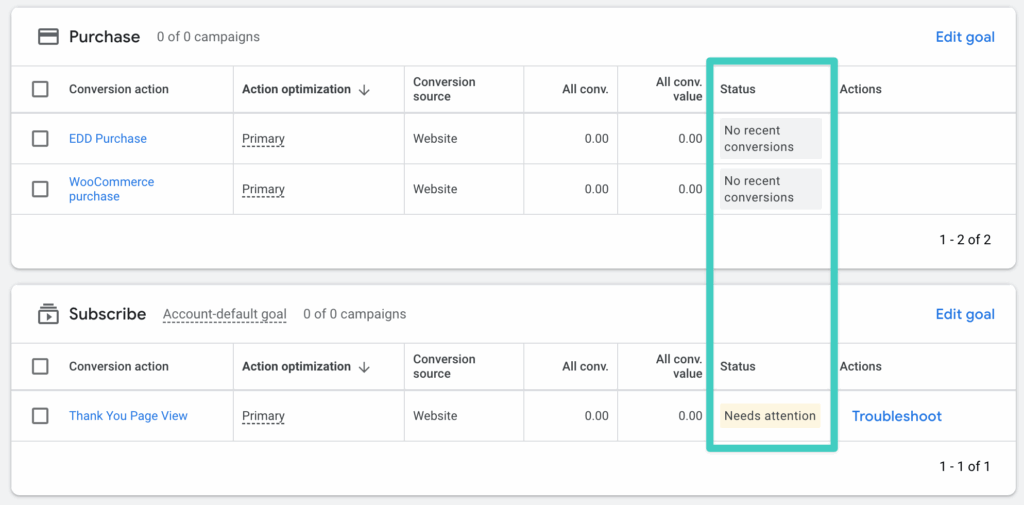Click the Needs attention status badge
The image size is (1024, 505).
tap(770, 415)
